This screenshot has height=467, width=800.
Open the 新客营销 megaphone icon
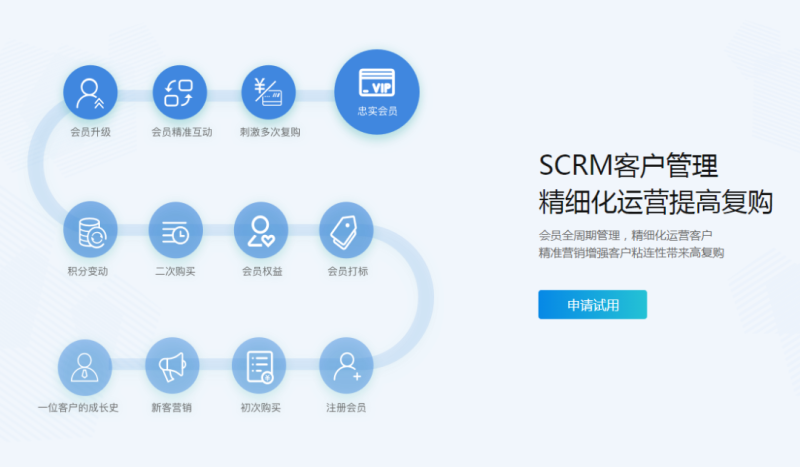click(172, 366)
